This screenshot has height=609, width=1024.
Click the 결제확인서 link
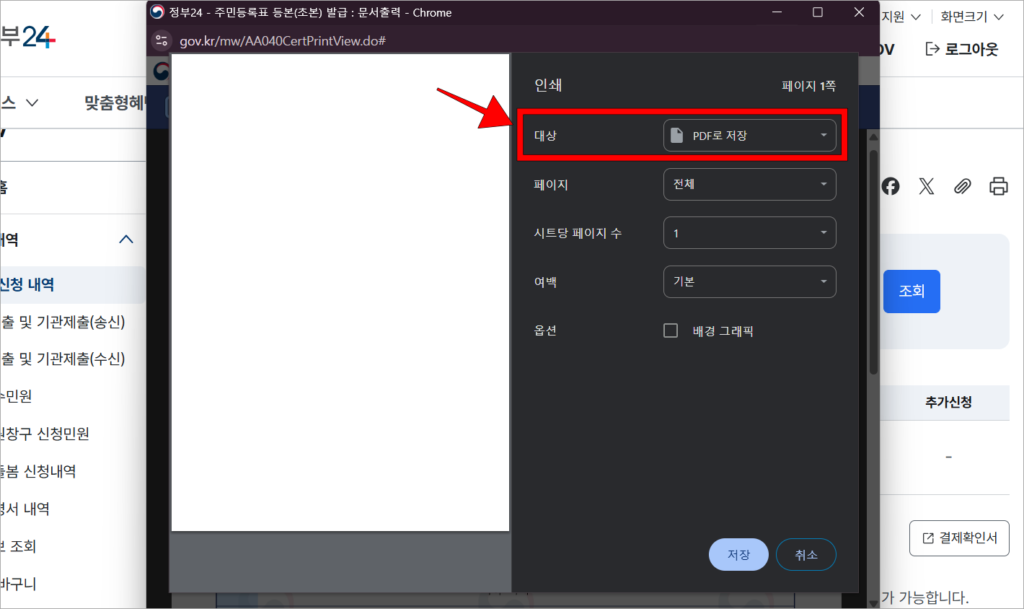pos(958,538)
